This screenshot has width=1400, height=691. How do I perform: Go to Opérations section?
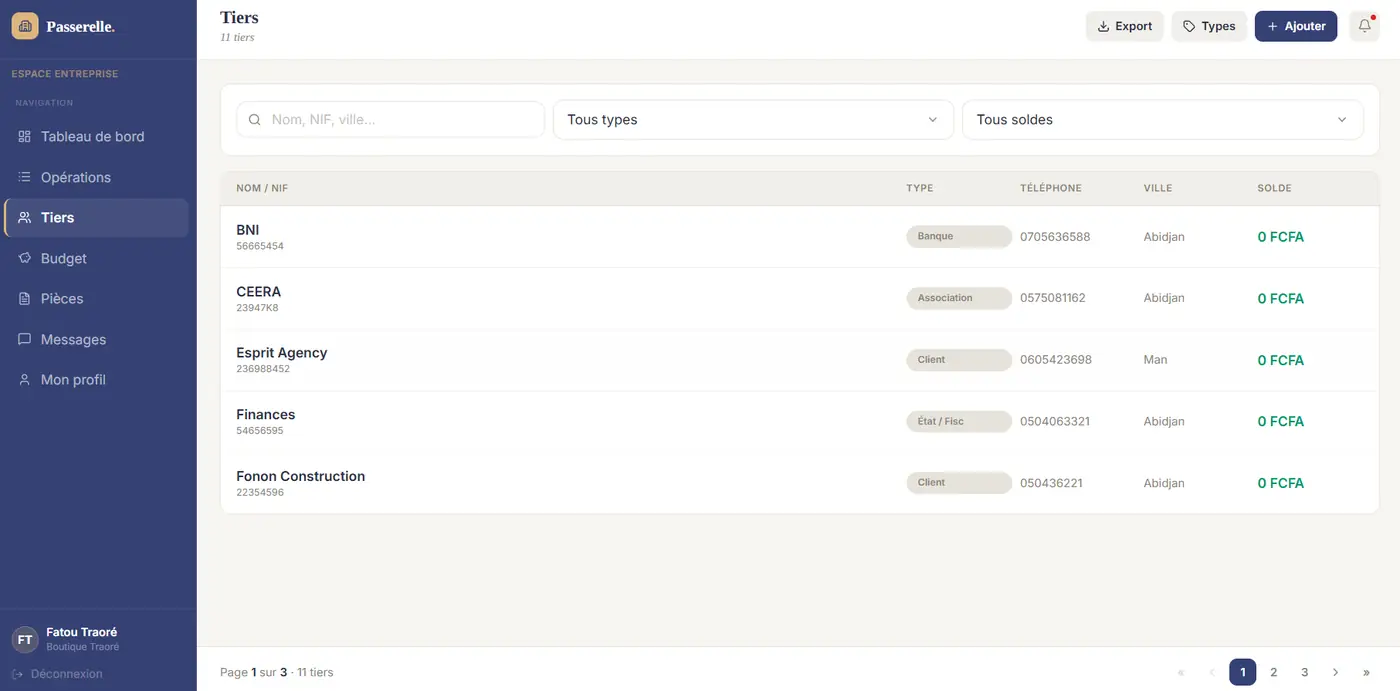96,177
